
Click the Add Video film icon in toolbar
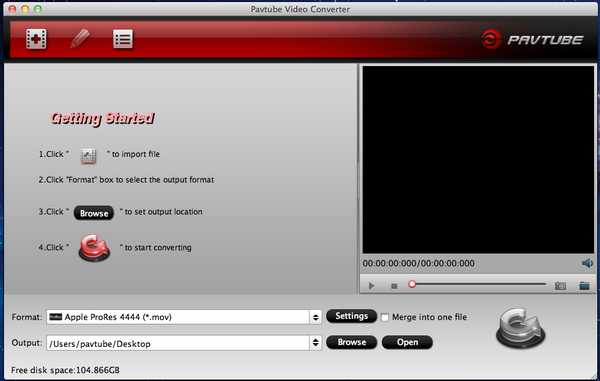click(36, 39)
